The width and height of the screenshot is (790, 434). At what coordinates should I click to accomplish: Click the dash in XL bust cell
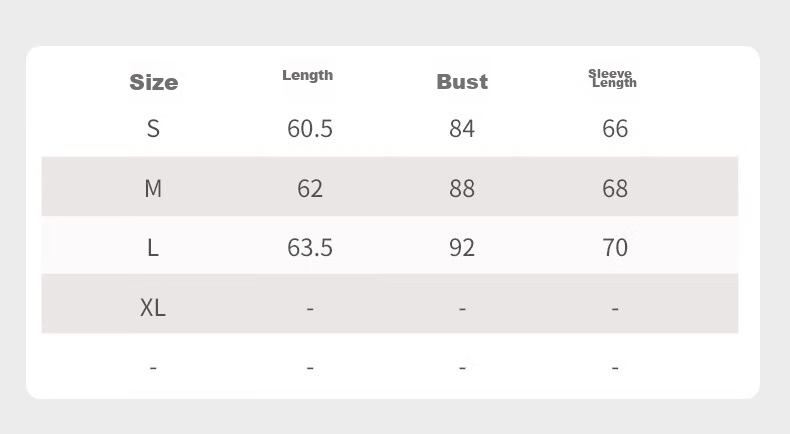[x=463, y=308]
